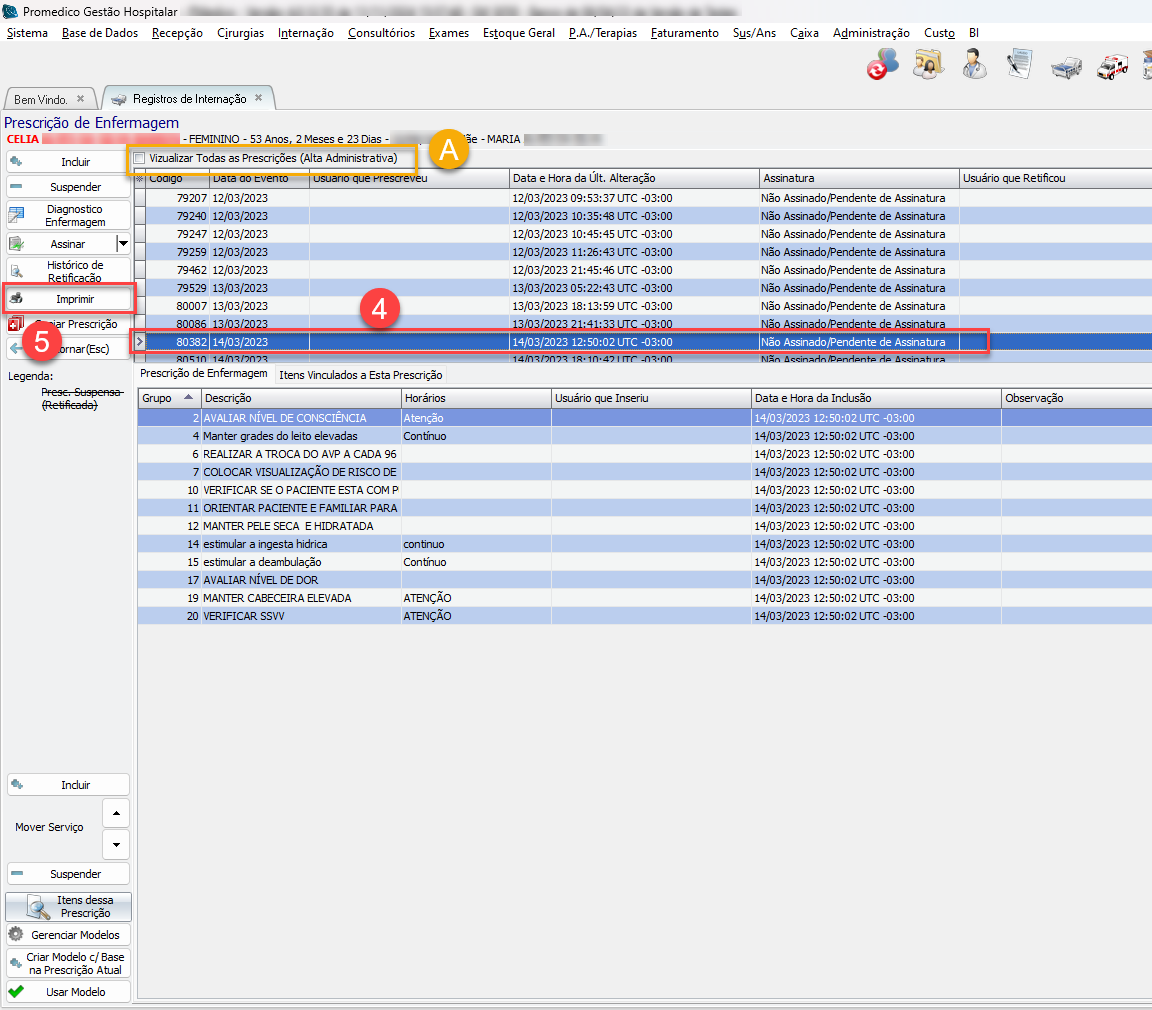Image resolution: width=1152 pixels, height=1010 pixels.
Task: Click the document with pen toolbar icon
Action: 1019,65
